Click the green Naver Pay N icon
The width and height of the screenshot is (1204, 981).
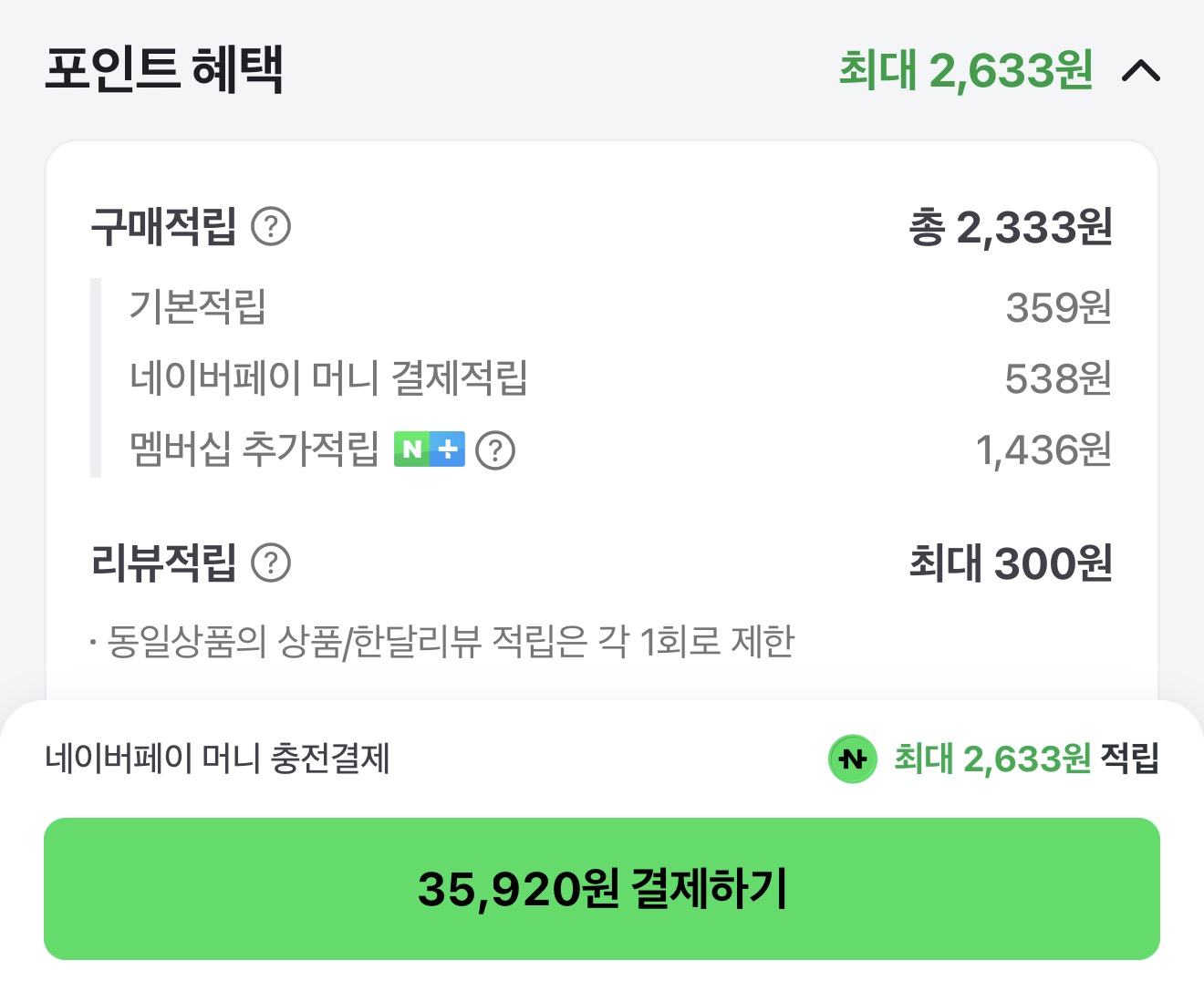pos(851,758)
